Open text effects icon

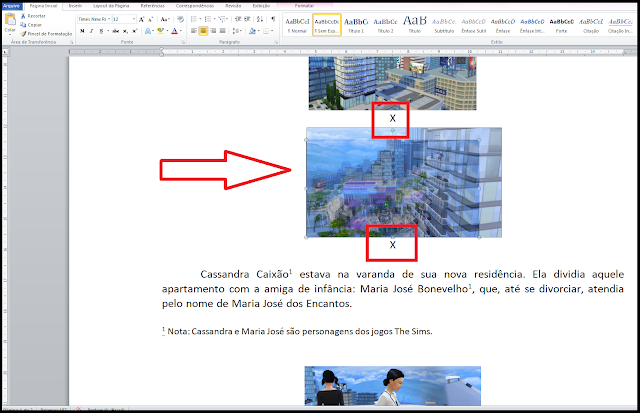[148, 31]
